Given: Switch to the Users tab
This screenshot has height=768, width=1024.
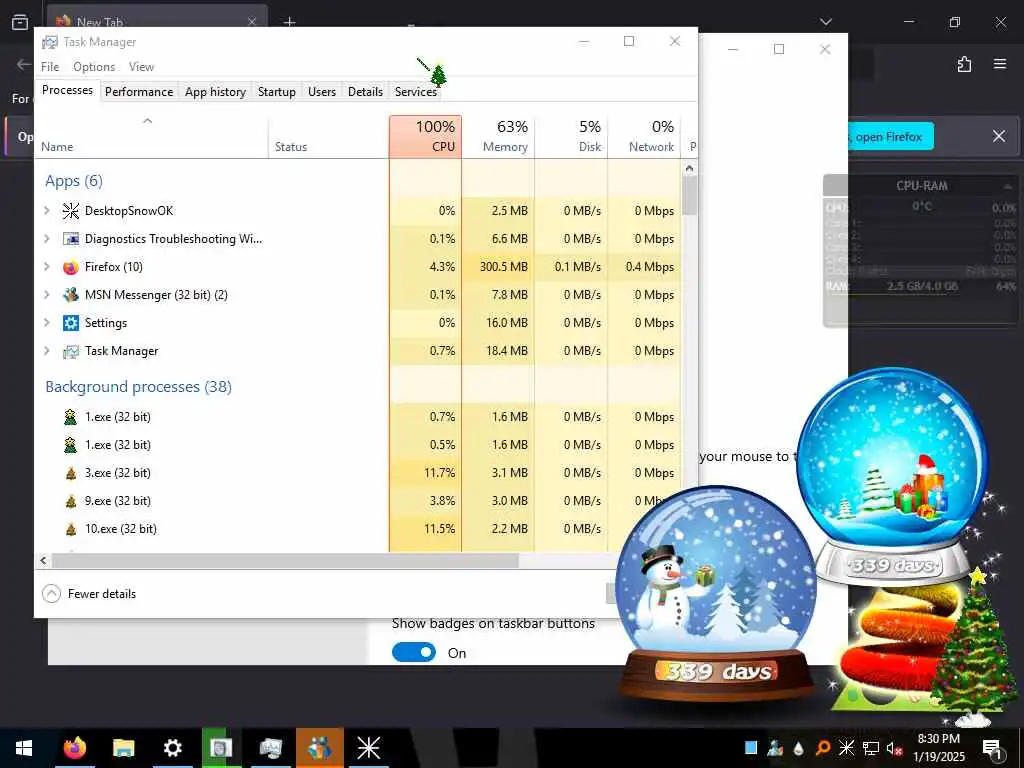Looking at the screenshot, I should coord(322,91).
